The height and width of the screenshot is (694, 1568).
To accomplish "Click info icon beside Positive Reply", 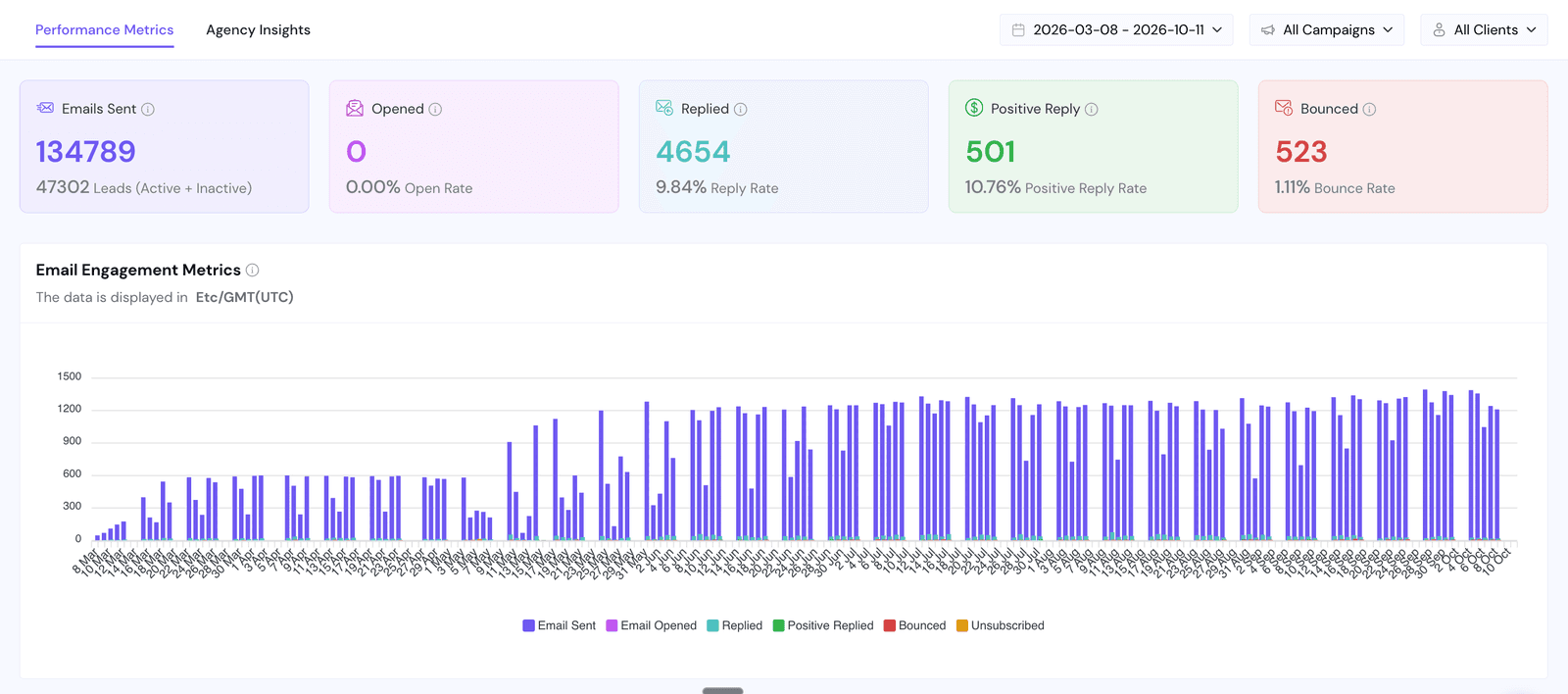I will (x=1092, y=109).
